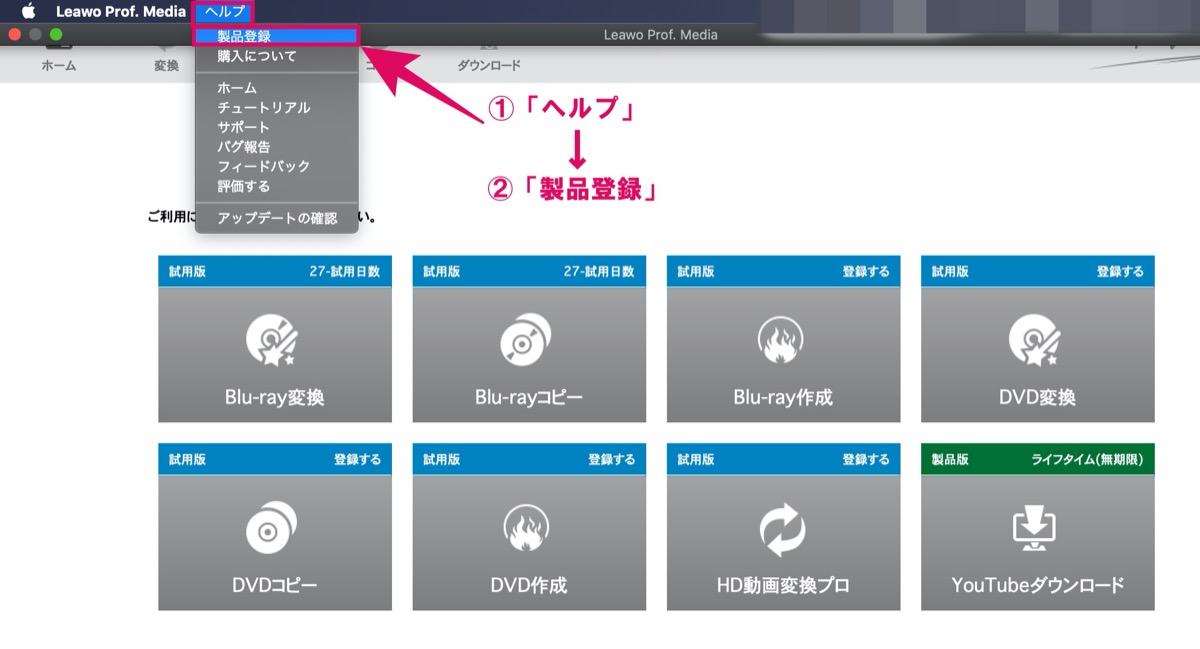The width and height of the screenshot is (1200, 649).
Task: Close the Leawo Prof. Media window
Action: point(15,34)
